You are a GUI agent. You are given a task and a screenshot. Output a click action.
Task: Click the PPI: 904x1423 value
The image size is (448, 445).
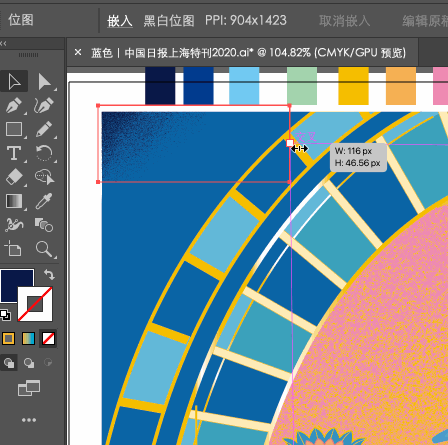246,21
